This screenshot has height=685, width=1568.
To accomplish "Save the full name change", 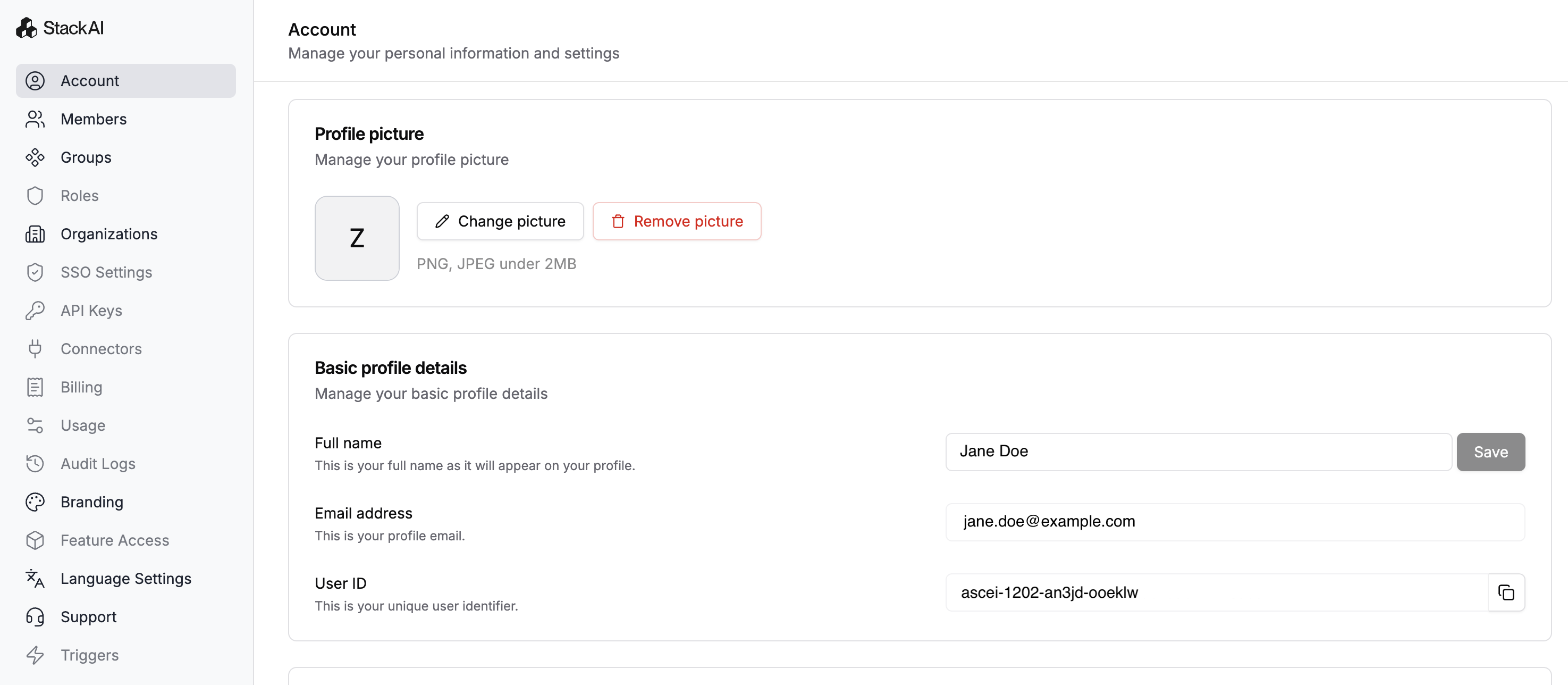I will (x=1490, y=452).
